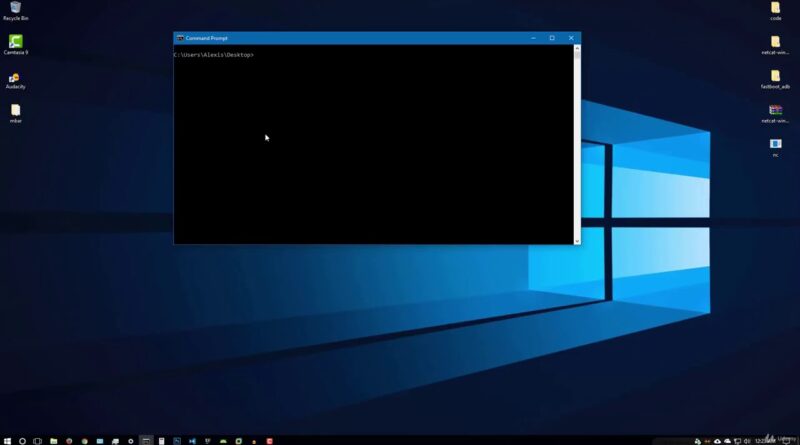Click the Command Prompt title text
Screen dimensions: 800x445
pyautogui.click(x=207, y=38)
